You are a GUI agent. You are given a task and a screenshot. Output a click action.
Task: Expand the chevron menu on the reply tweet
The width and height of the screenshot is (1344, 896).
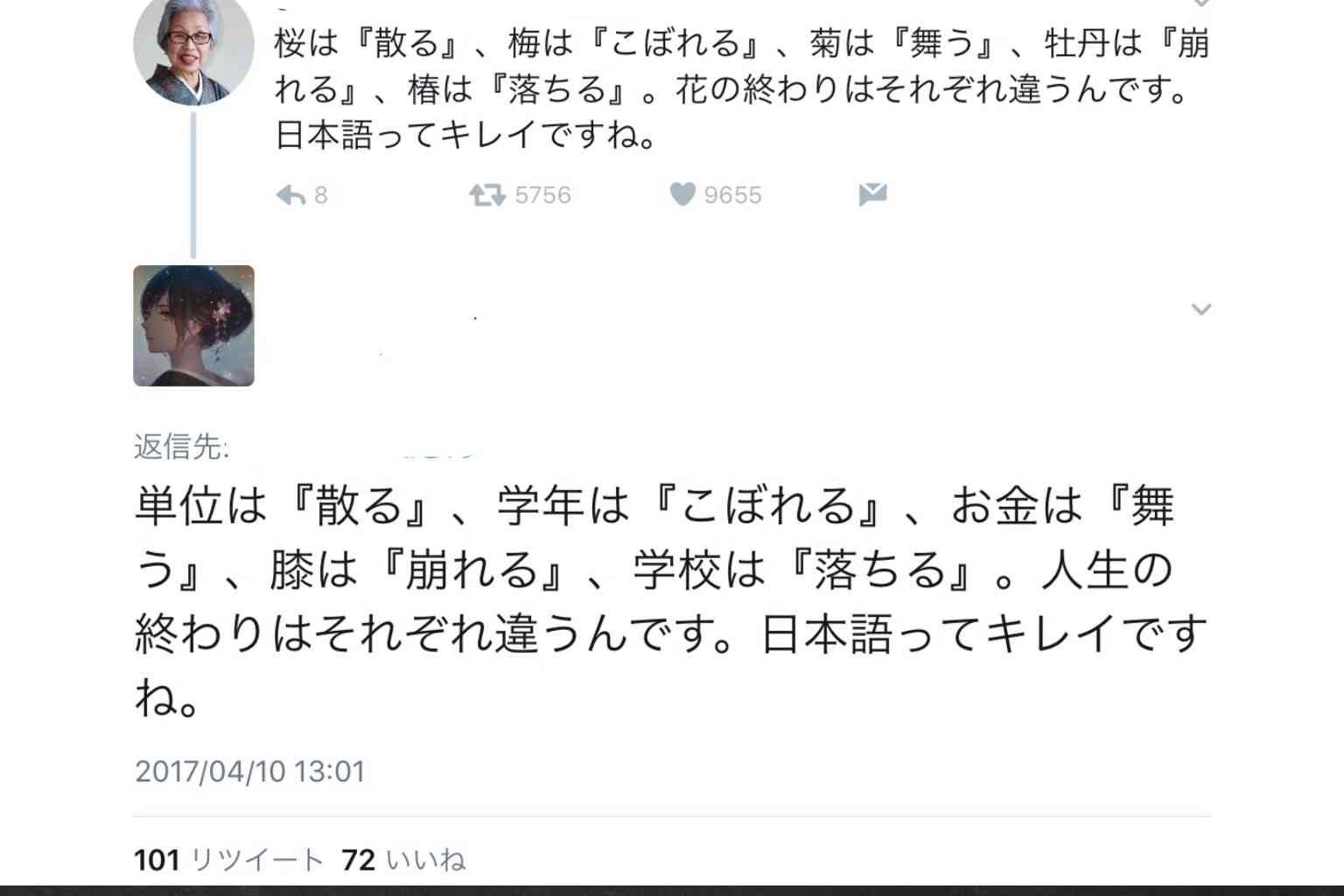coord(1201,309)
